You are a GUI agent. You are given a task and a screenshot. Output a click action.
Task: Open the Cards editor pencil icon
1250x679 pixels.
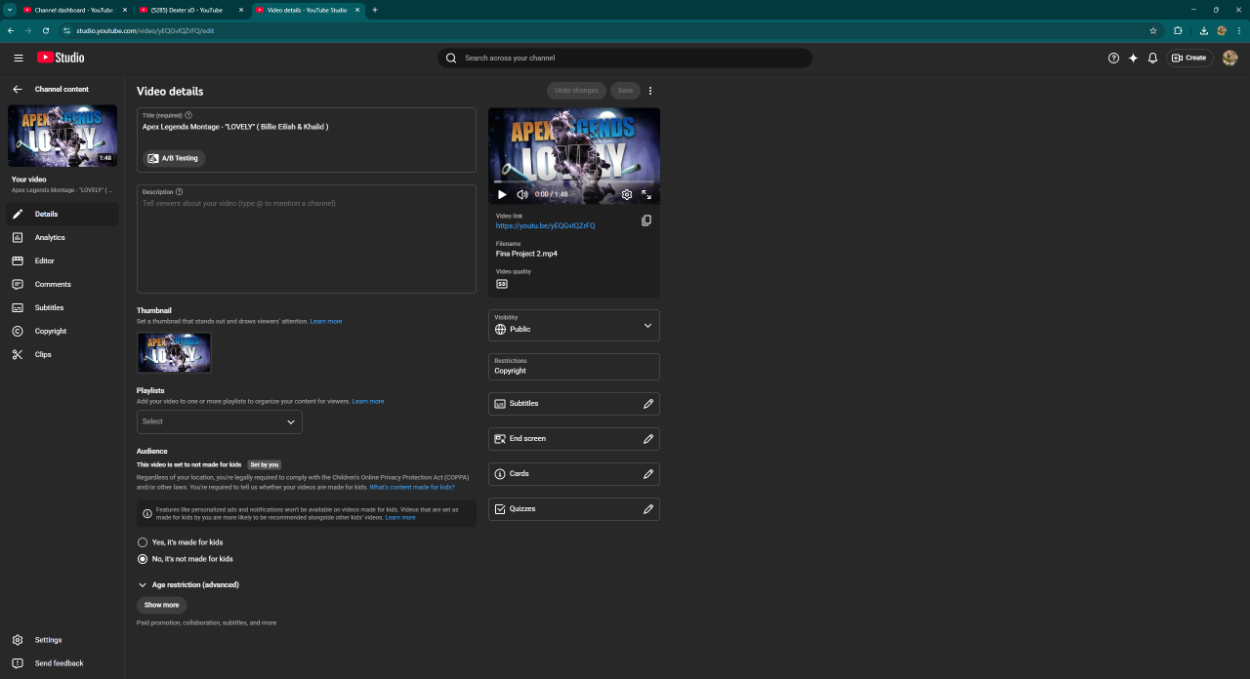[648, 474]
